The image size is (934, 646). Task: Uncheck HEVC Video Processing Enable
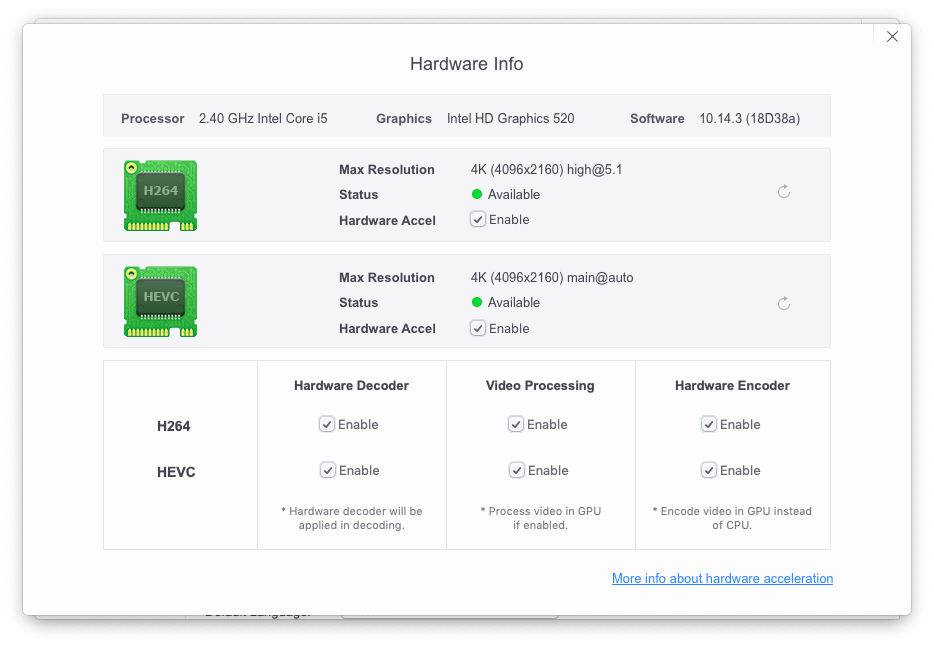(x=516, y=470)
